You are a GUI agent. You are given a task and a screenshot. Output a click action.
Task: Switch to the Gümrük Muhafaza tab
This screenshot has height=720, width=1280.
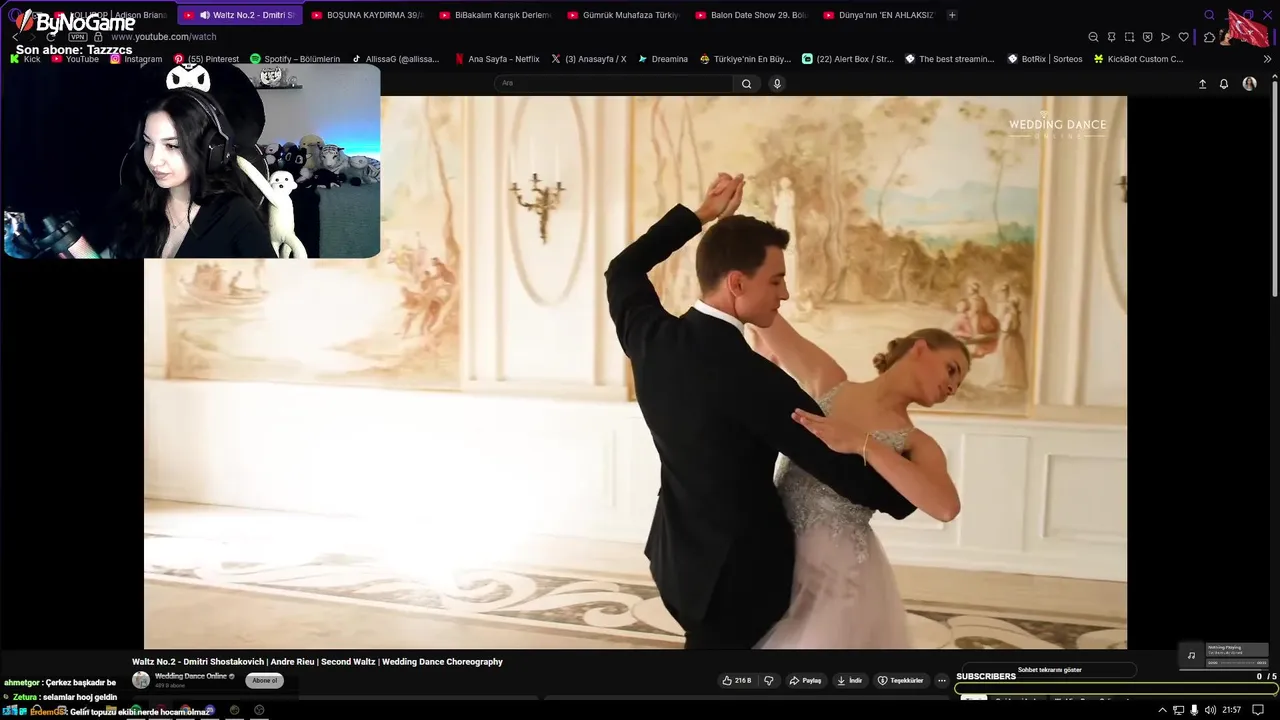coord(623,15)
